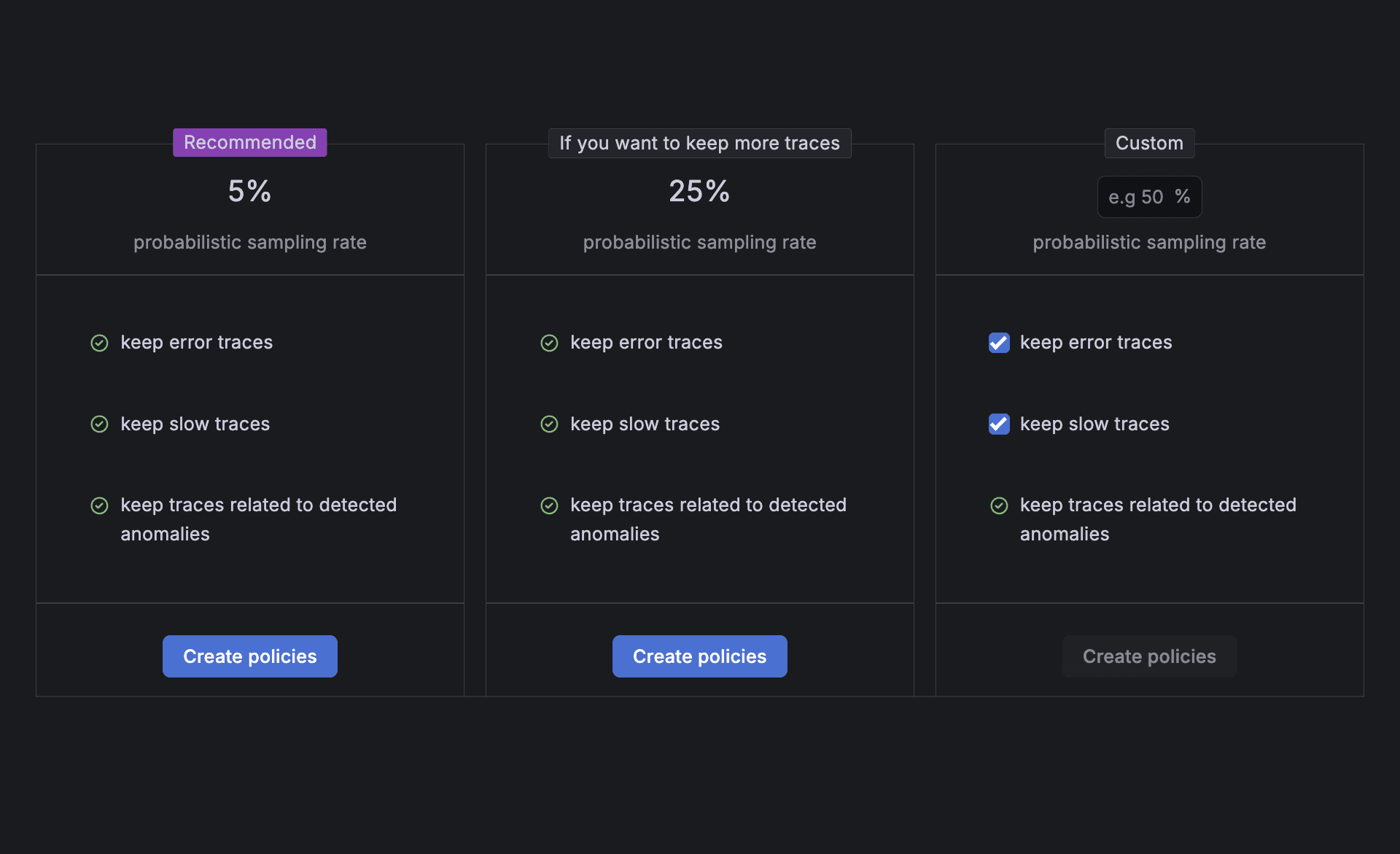
Task: Click check icon beside 25% keep error traces
Action: 549,343
